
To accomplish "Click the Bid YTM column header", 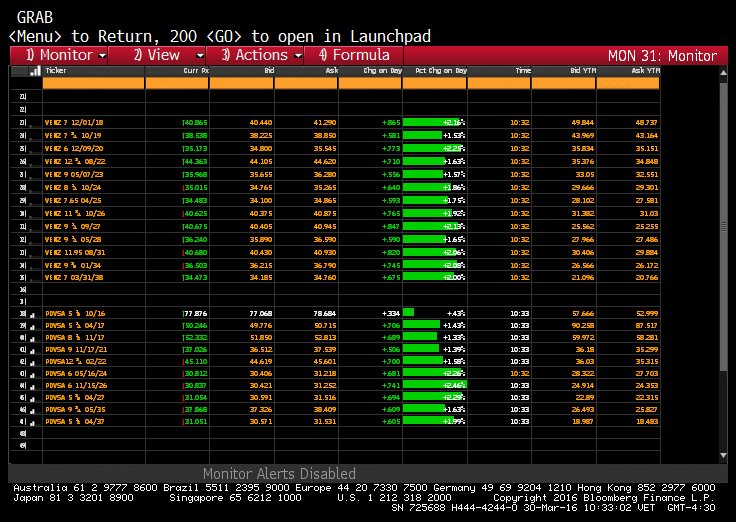I will tap(564, 71).
